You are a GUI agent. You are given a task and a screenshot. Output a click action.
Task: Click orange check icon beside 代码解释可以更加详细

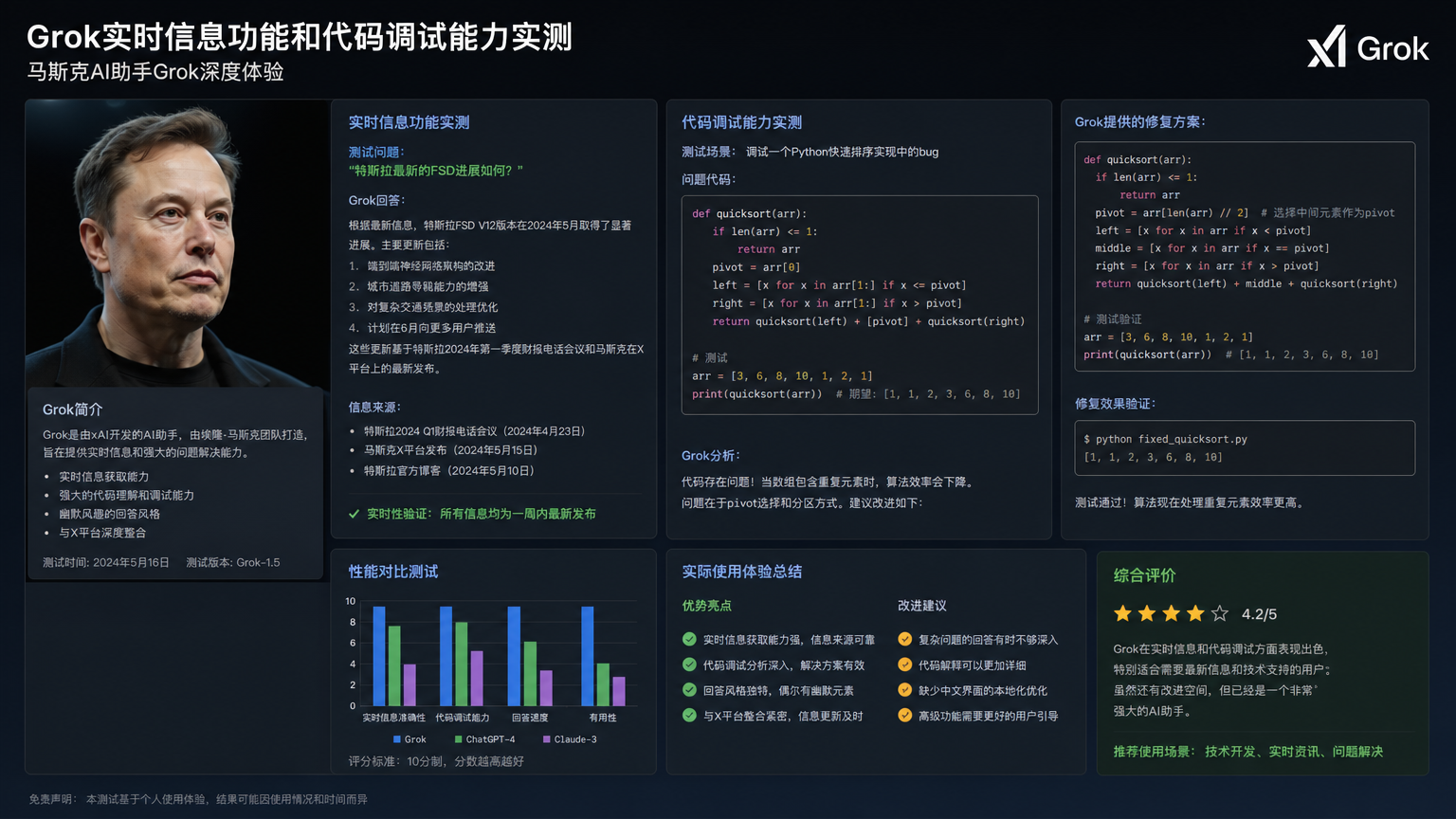pyautogui.click(x=905, y=664)
